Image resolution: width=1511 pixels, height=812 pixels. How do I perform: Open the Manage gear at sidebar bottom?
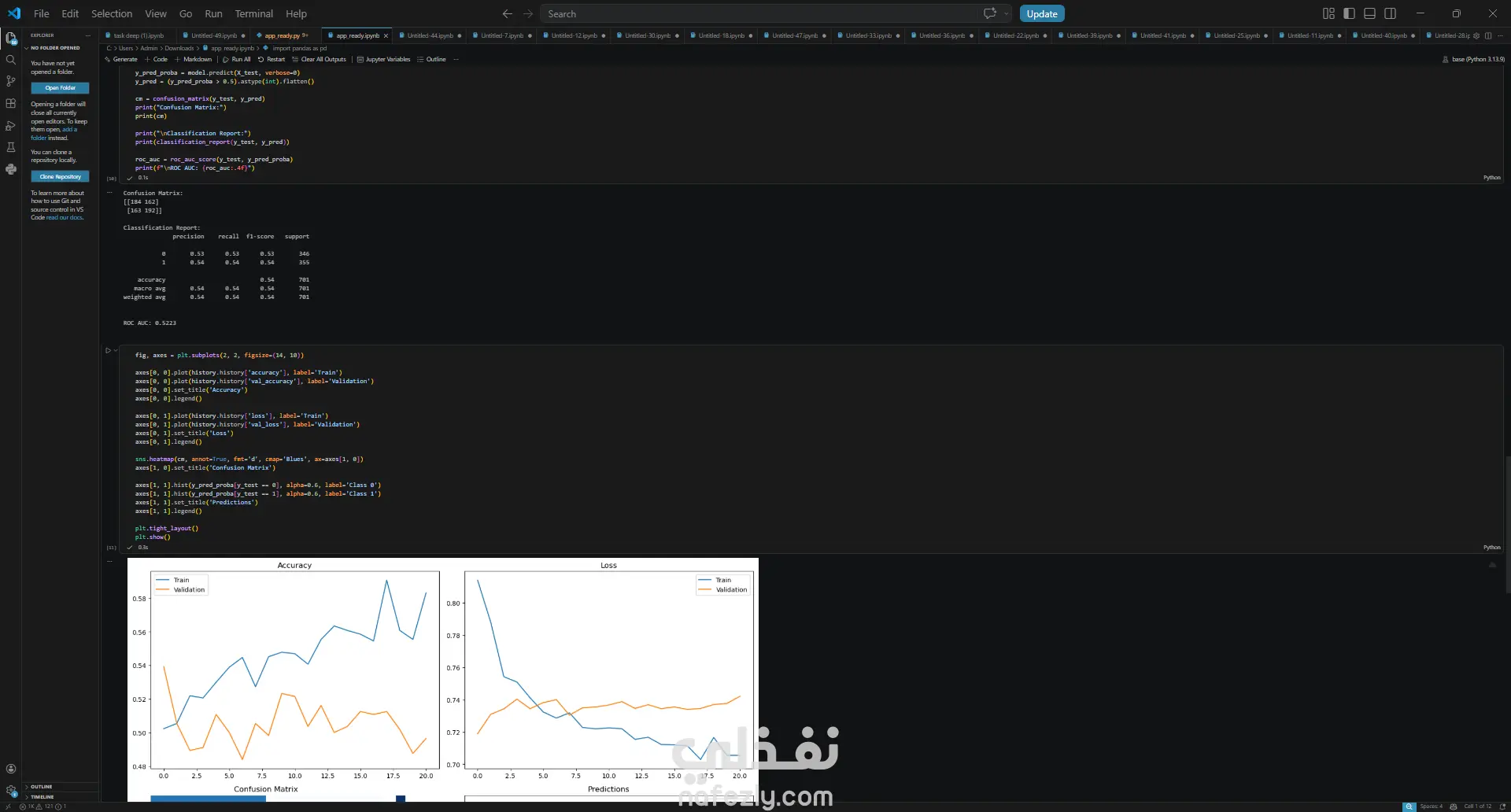tap(11, 790)
